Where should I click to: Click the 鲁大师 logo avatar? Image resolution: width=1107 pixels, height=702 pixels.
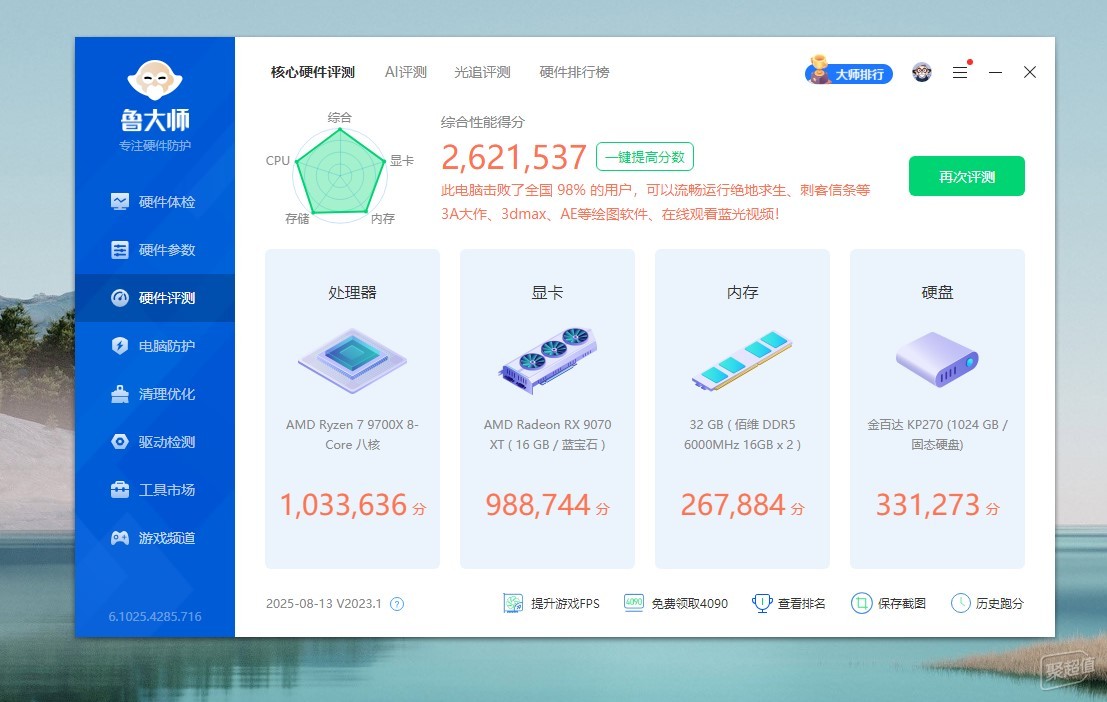tap(155, 80)
